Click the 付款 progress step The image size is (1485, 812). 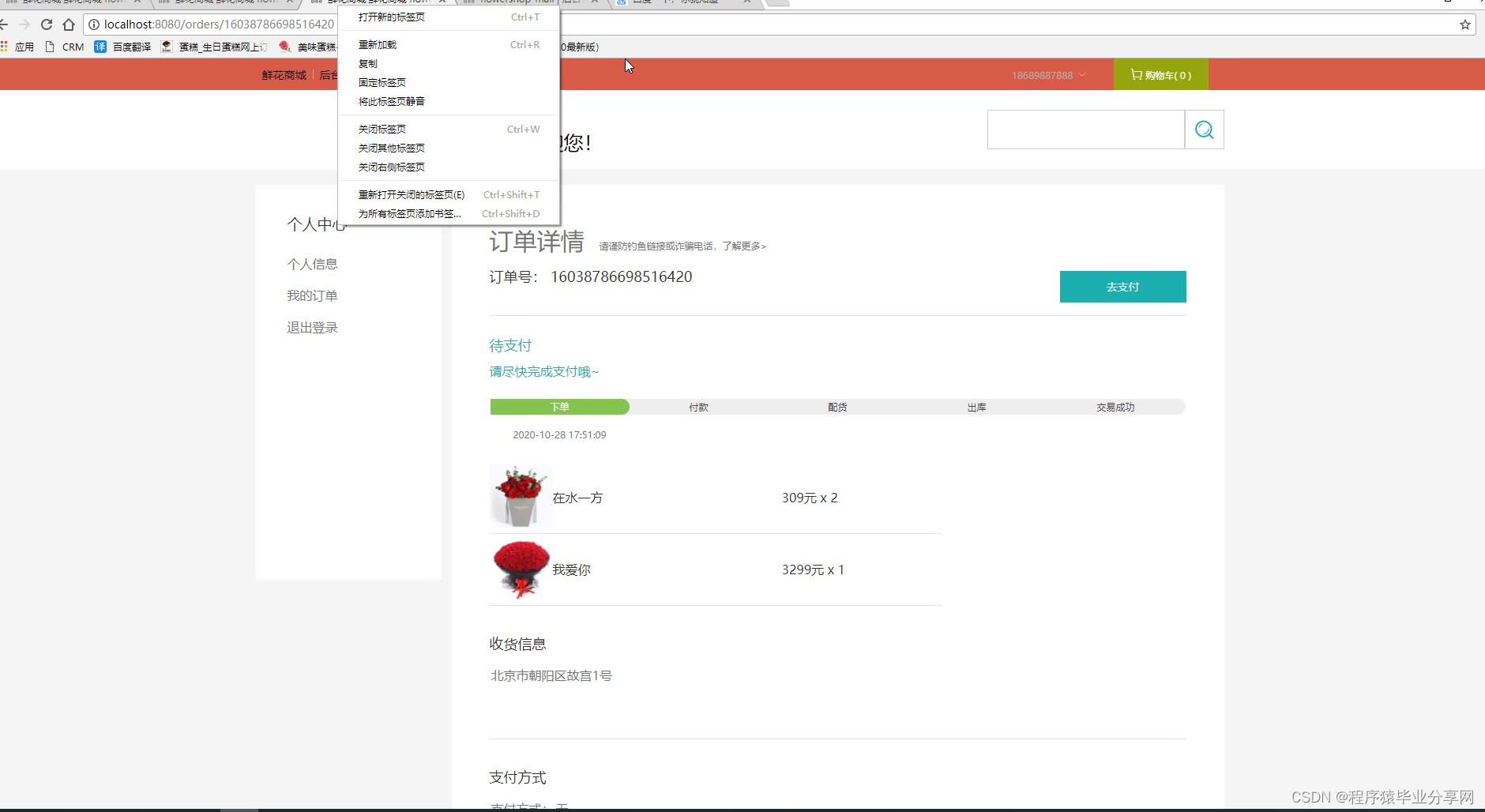(698, 407)
